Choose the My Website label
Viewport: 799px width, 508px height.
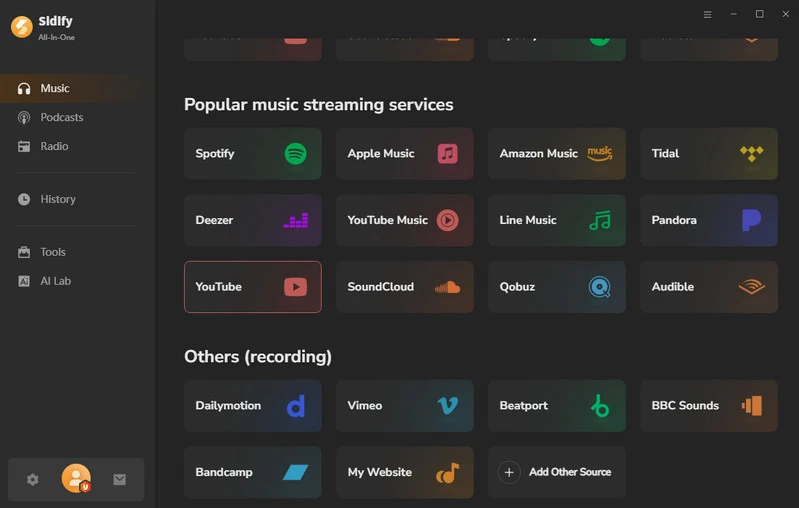pyautogui.click(x=379, y=472)
